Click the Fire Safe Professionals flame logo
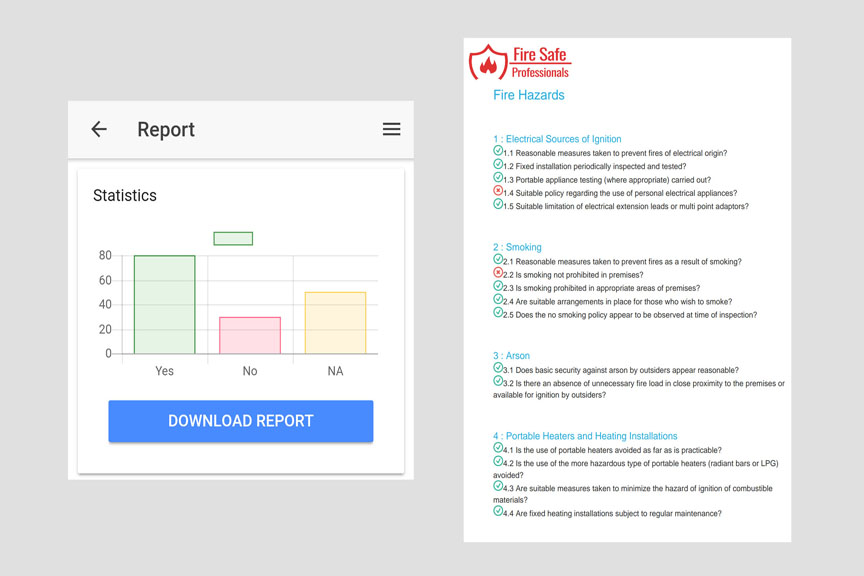The width and height of the screenshot is (864, 576). pos(488,62)
